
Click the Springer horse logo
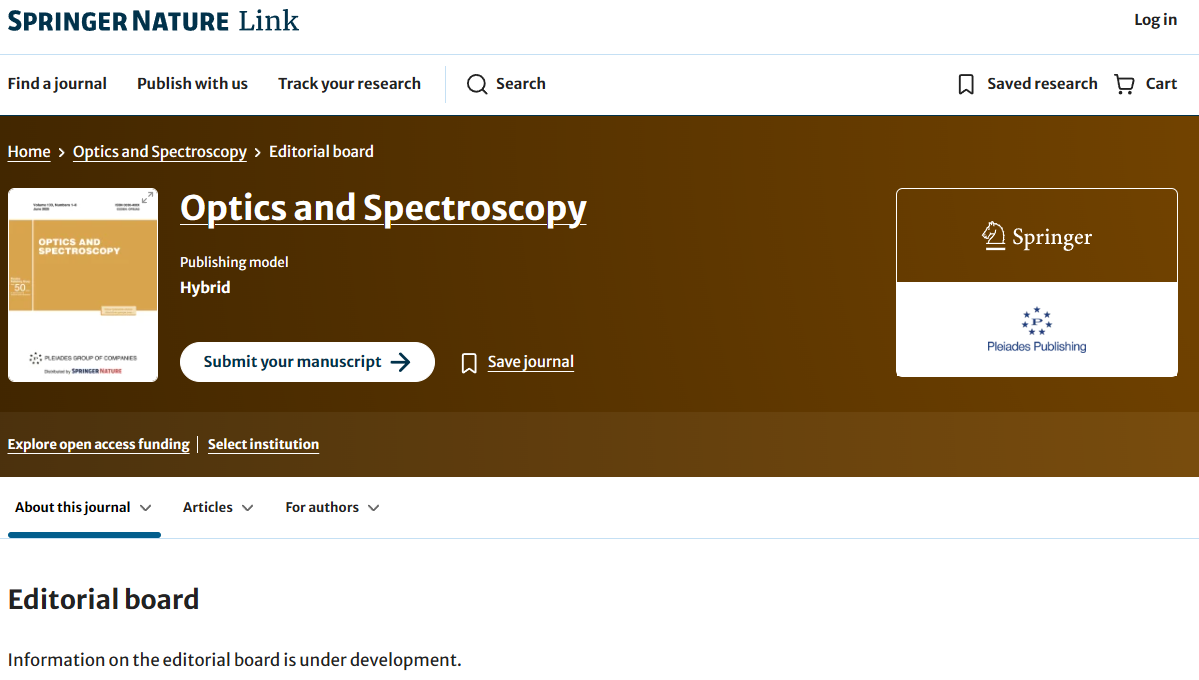coord(993,236)
